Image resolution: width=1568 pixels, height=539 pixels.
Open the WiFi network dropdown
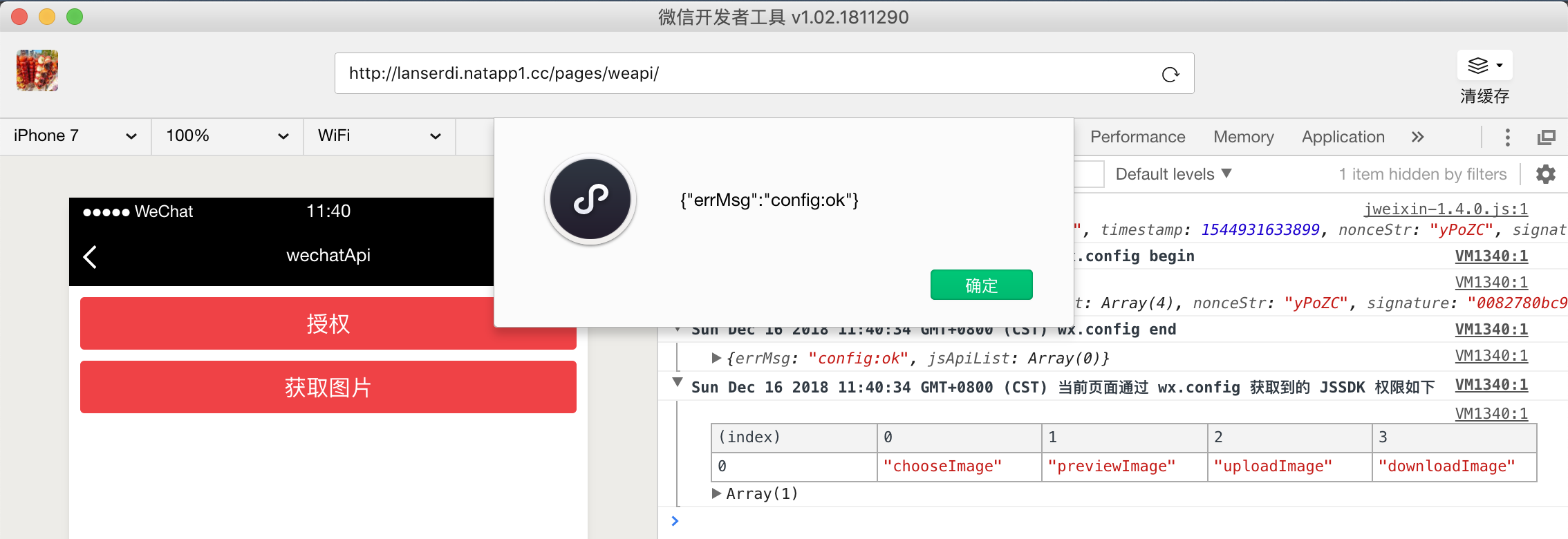point(380,135)
